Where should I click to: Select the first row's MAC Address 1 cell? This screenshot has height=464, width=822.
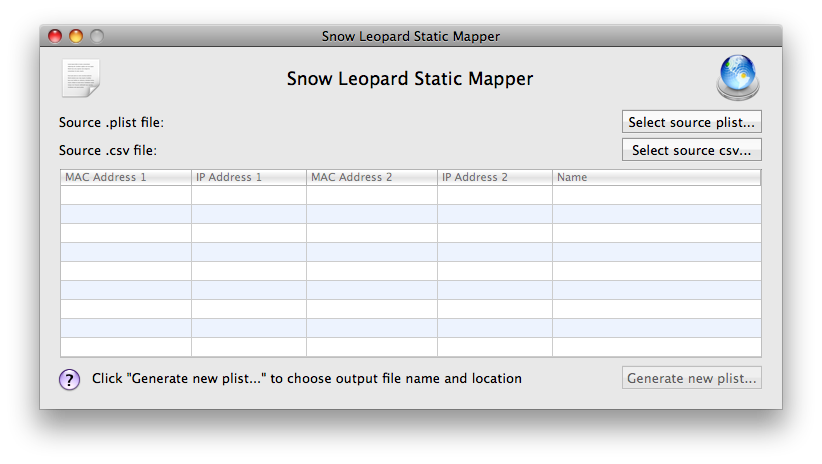(x=126, y=195)
